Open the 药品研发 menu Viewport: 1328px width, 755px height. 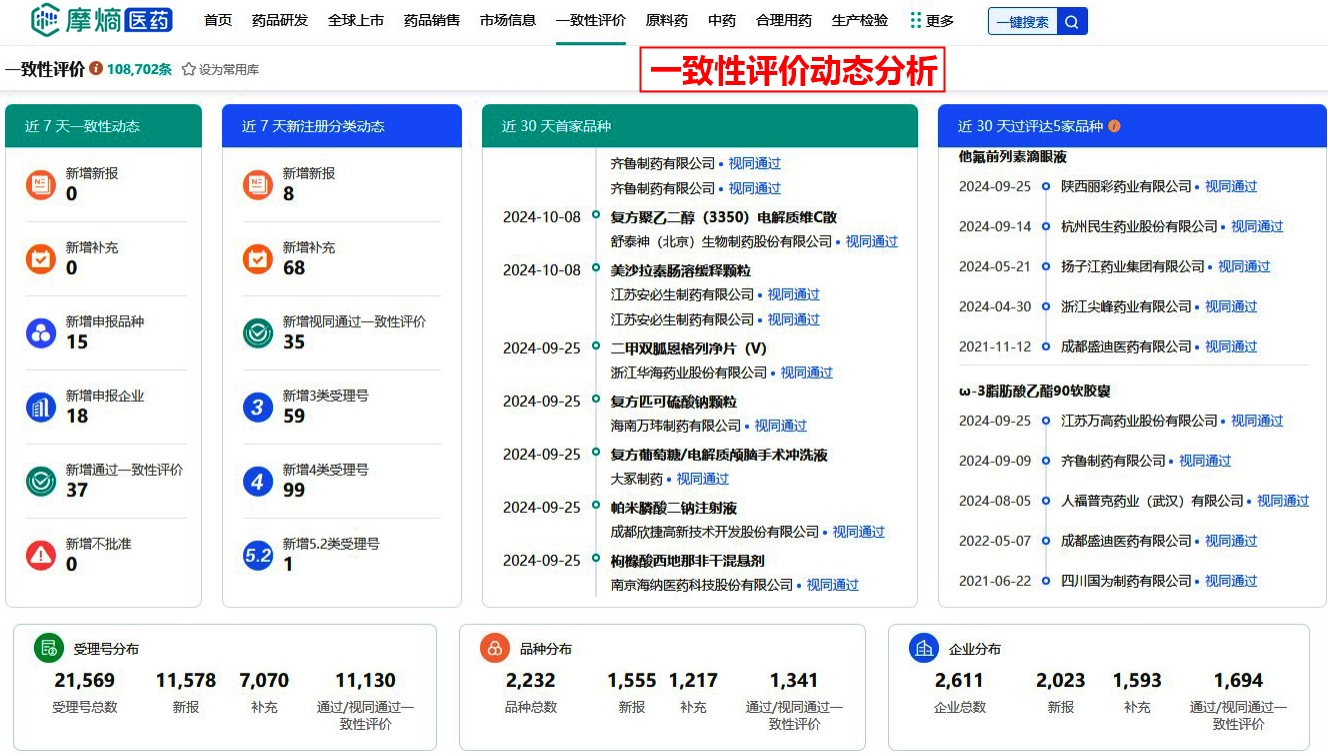pyautogui.click(x=280, y=20)
